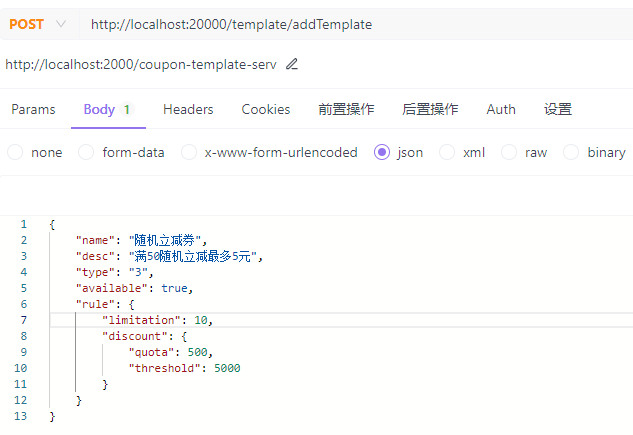Click the "满50随机立减最多5元" description value
The height and width of the screenshot is (435, 633).
tap(193, 256)
